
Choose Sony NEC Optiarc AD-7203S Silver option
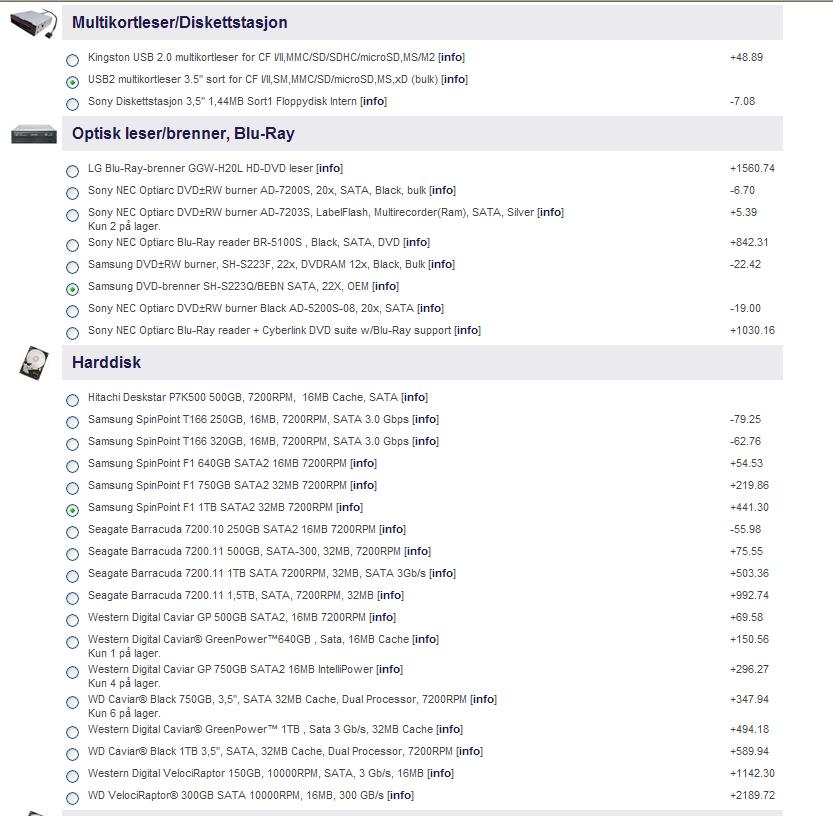tap(72, 215)
